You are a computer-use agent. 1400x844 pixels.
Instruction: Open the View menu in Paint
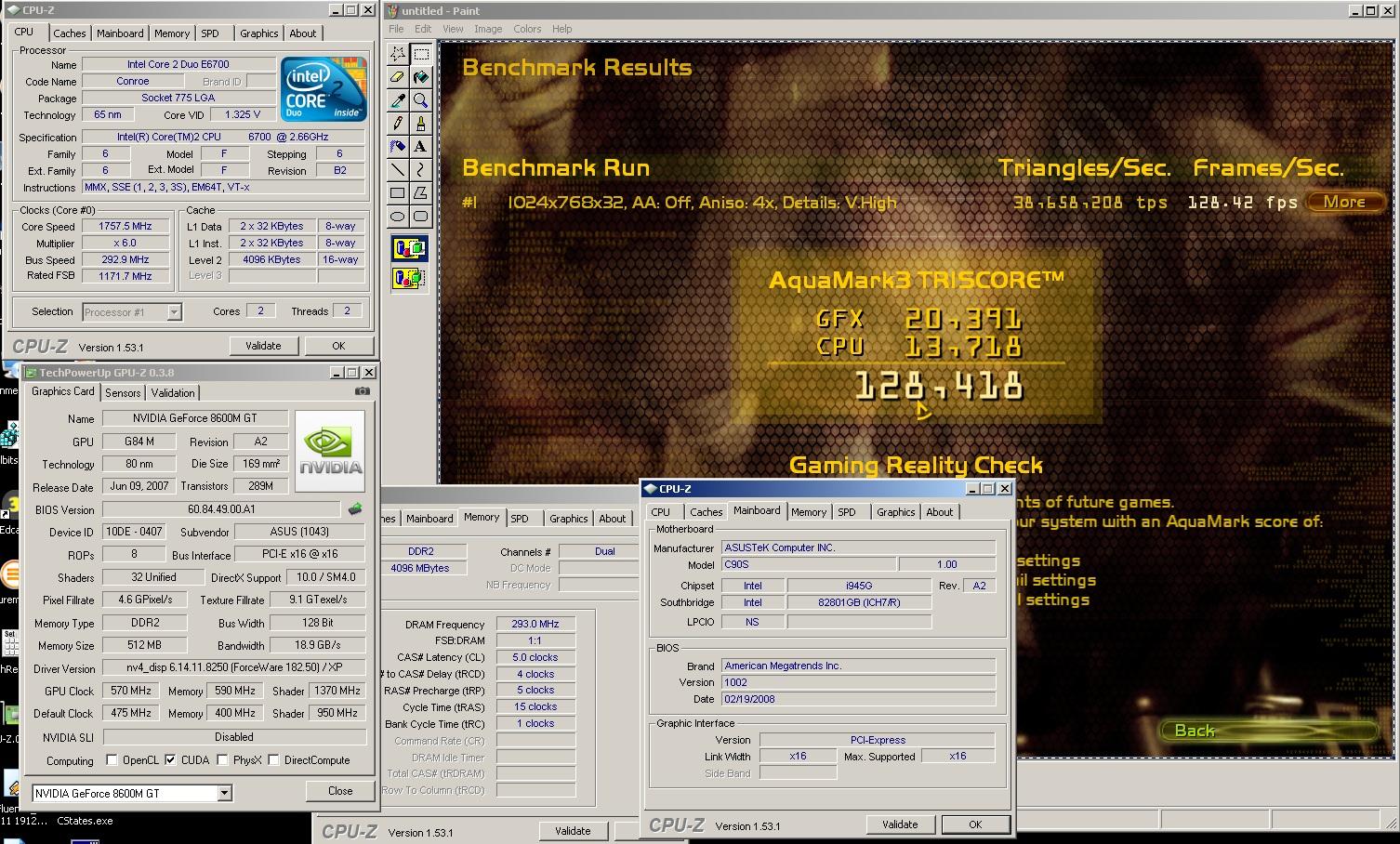click(453, 29)
